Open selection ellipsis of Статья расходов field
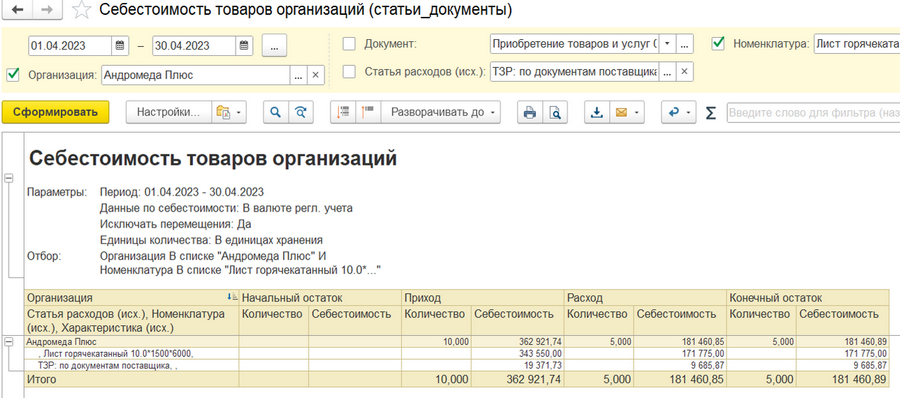The height and width of the screenshot is (398, 900). coord(666,72)
